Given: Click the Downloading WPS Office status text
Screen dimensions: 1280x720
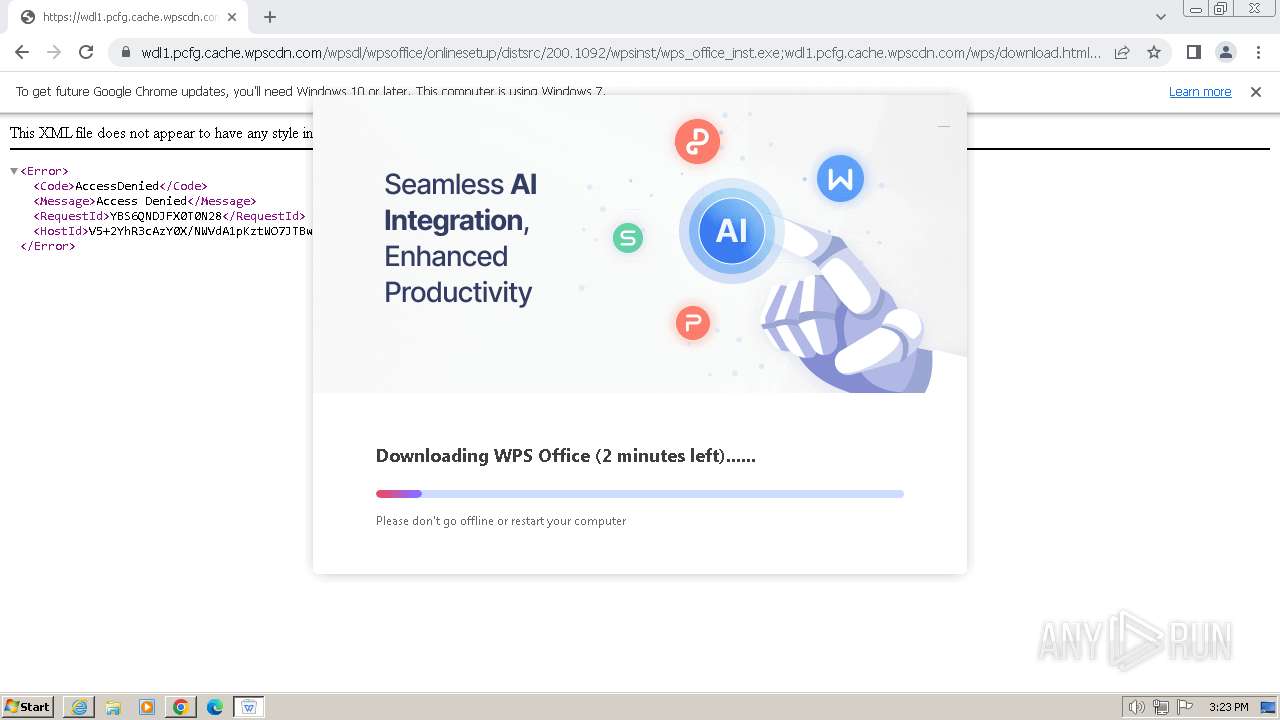Looking at the screenshot, I should [566, 456].
